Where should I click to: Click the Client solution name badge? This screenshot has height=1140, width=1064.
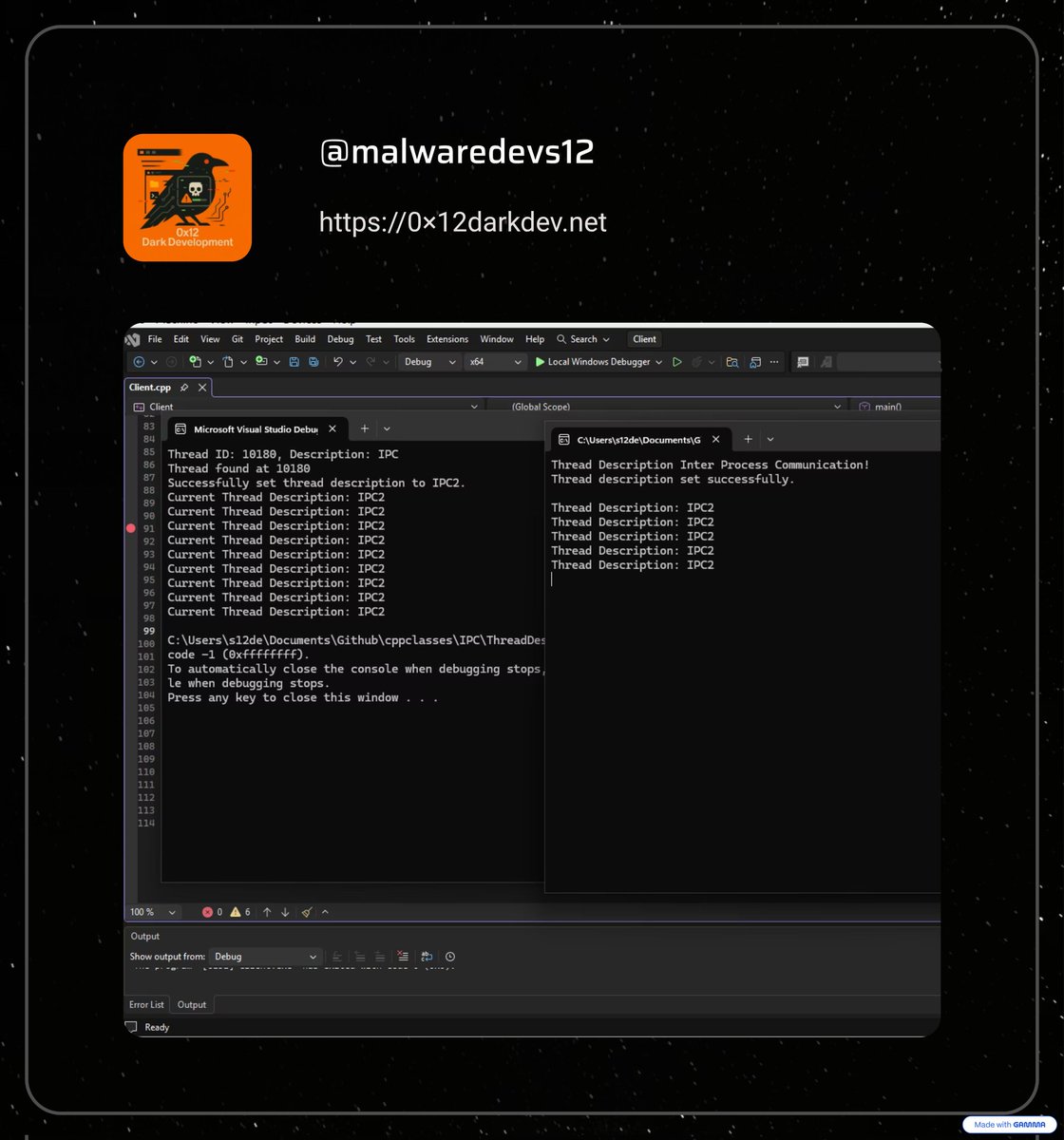tap(644, 339)
